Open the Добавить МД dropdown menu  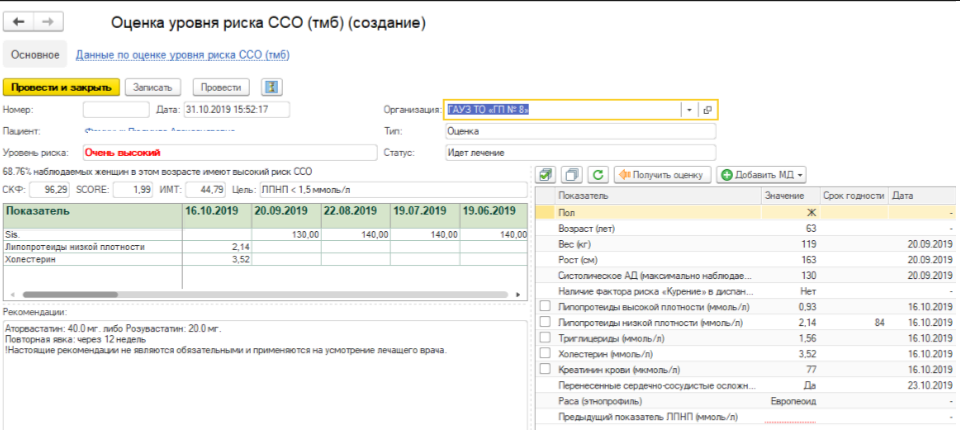tap(762, 174)
